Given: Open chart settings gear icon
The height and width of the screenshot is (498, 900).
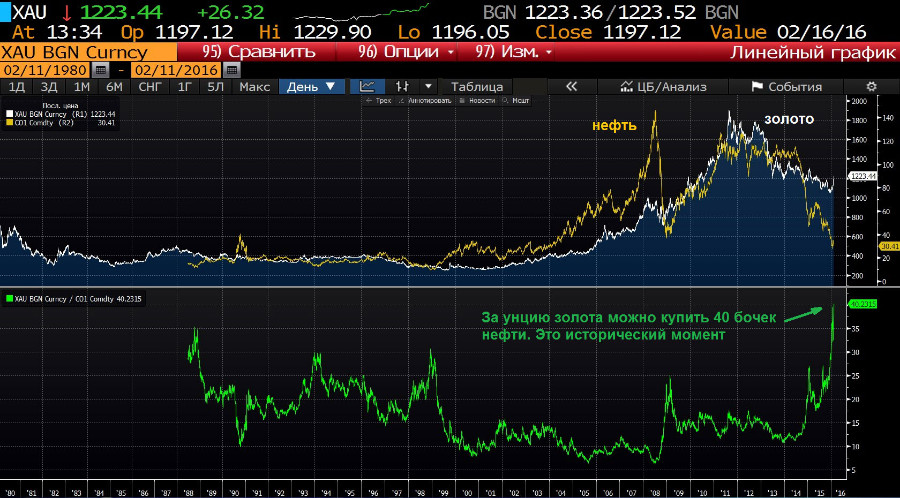Looking at the screenshot, I should pos(871,87).
